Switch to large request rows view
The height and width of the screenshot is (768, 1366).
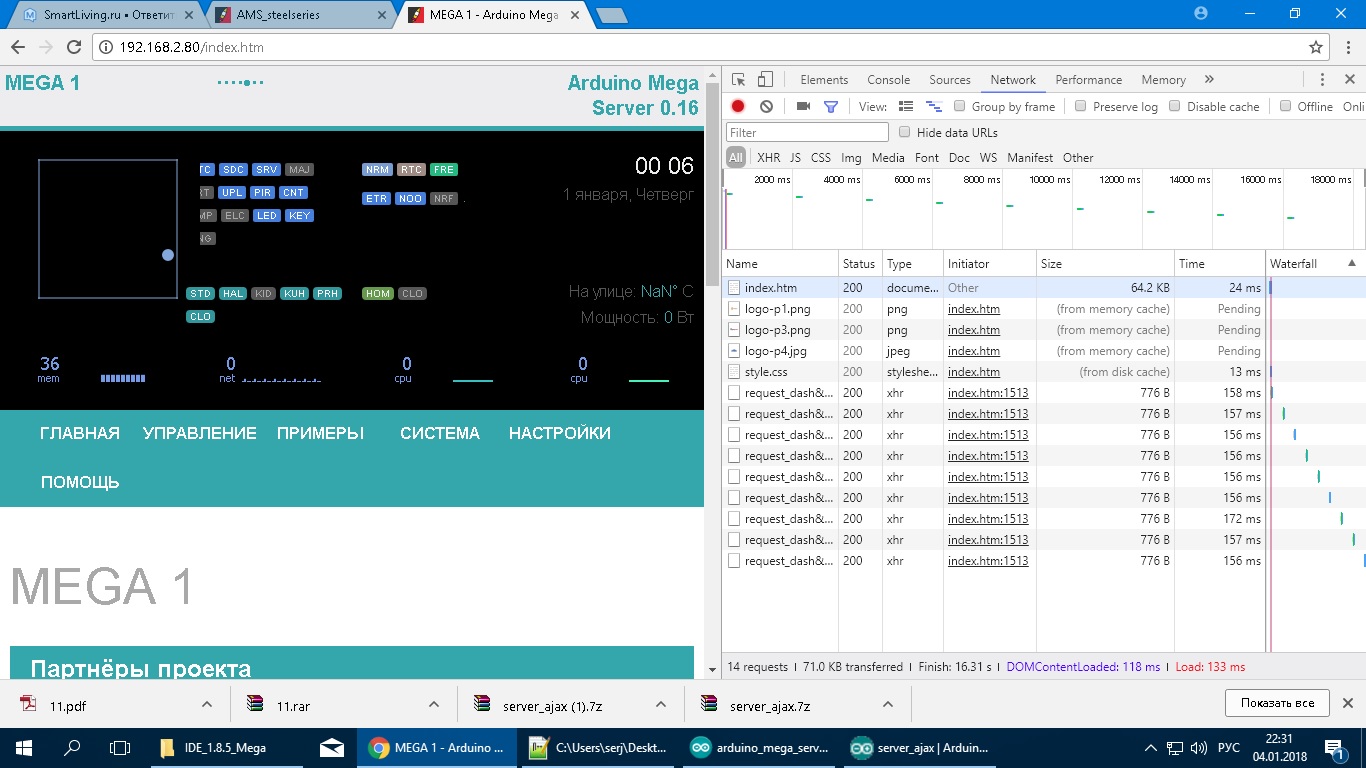[906, 106]
